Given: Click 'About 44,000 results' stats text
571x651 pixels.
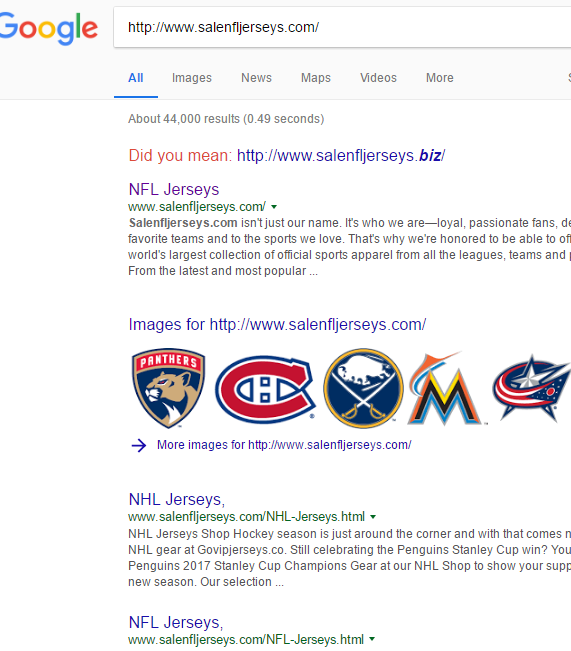Looking at the screenshot, I should point(226,119).
